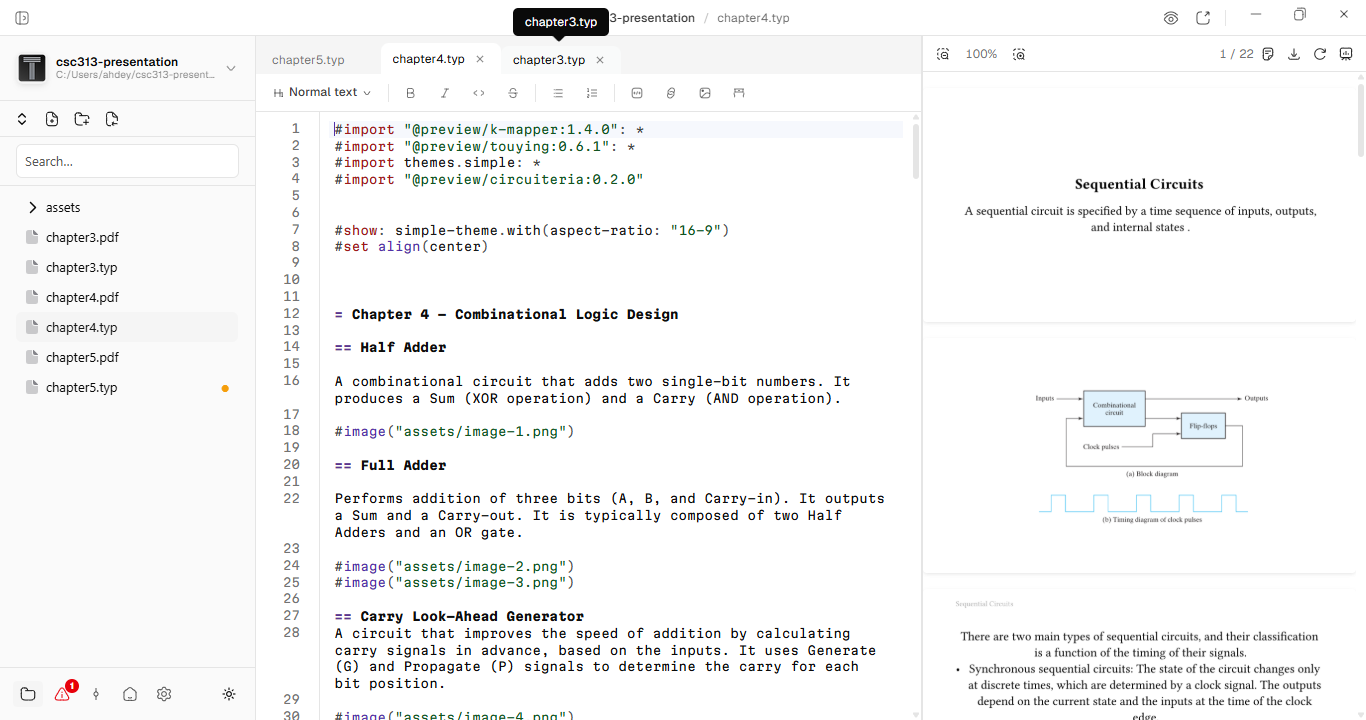The width and height of the screenshot is (1366, 720).
Task: Click the image-1.png import line
Action: click(x=455, y=431)
